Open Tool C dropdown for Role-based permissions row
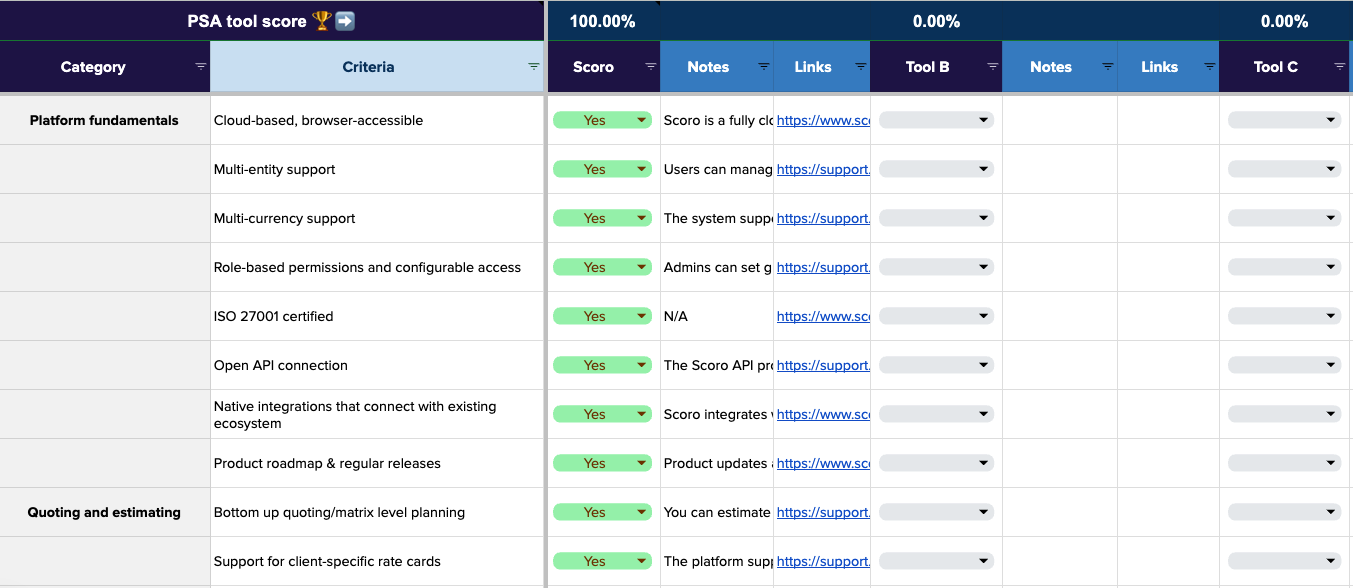 point(1284,267)
